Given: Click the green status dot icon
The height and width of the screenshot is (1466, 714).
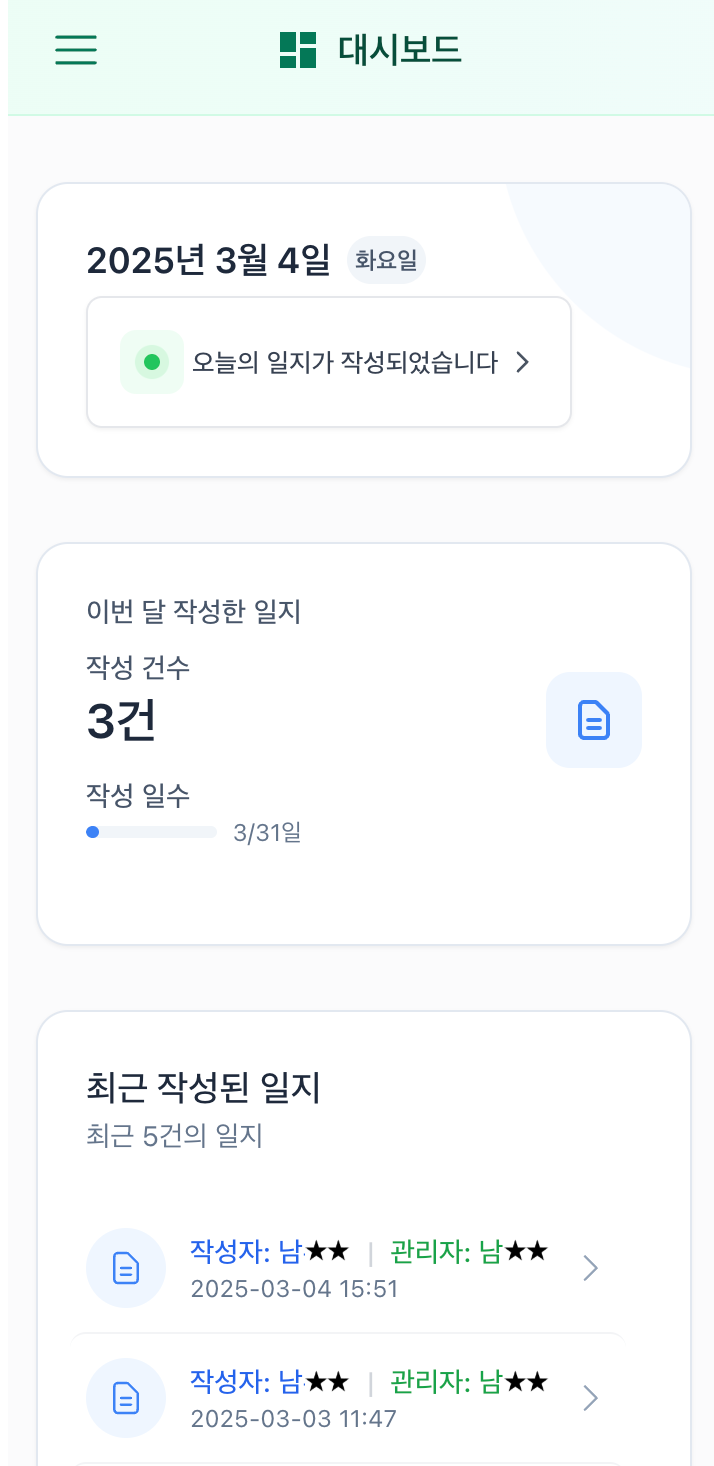Looking at the screenshot, I should click(151, 362).
